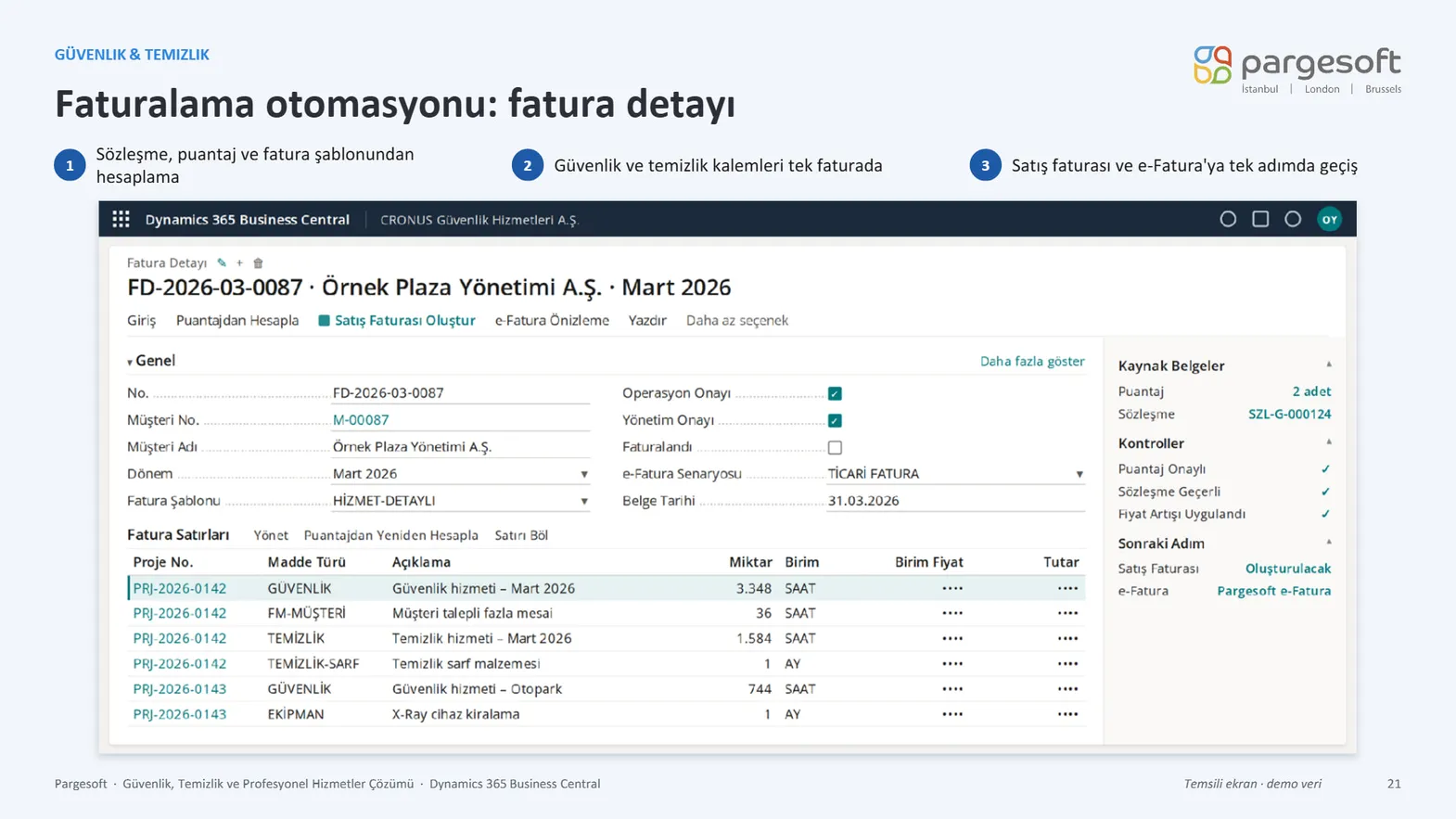Select the X-Ray cihaz kiralama row
The image size is (1456, 819).
[x=607, y=714]
